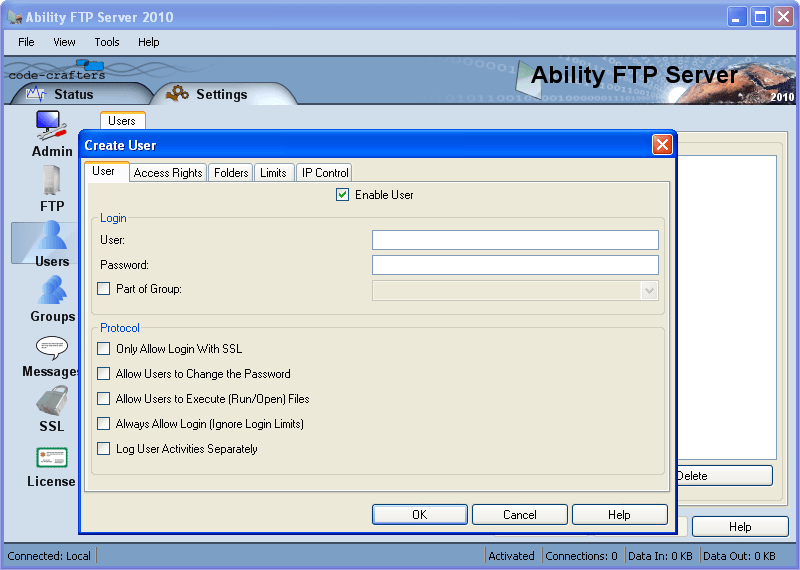The width and height of the screenshot is (800, 570).
Task: Click the Status tab graph icon
Action: tap(36, 94)
